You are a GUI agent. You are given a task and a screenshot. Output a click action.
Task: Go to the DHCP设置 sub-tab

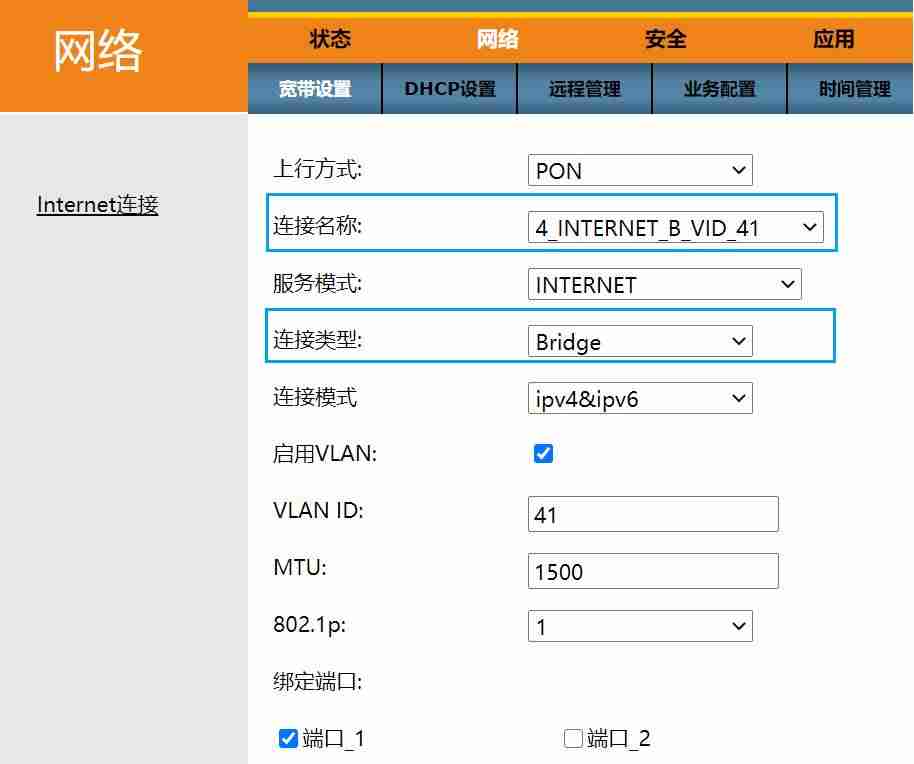click(x=450, y=89)
